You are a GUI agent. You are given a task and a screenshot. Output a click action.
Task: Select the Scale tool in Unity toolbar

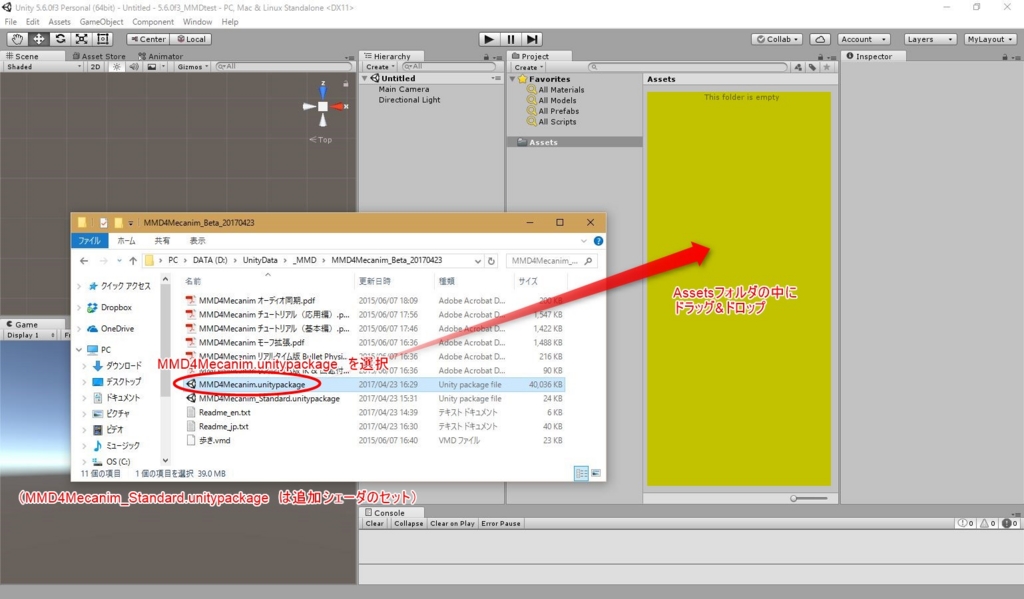pyautogui.click(x=81, y=39)
